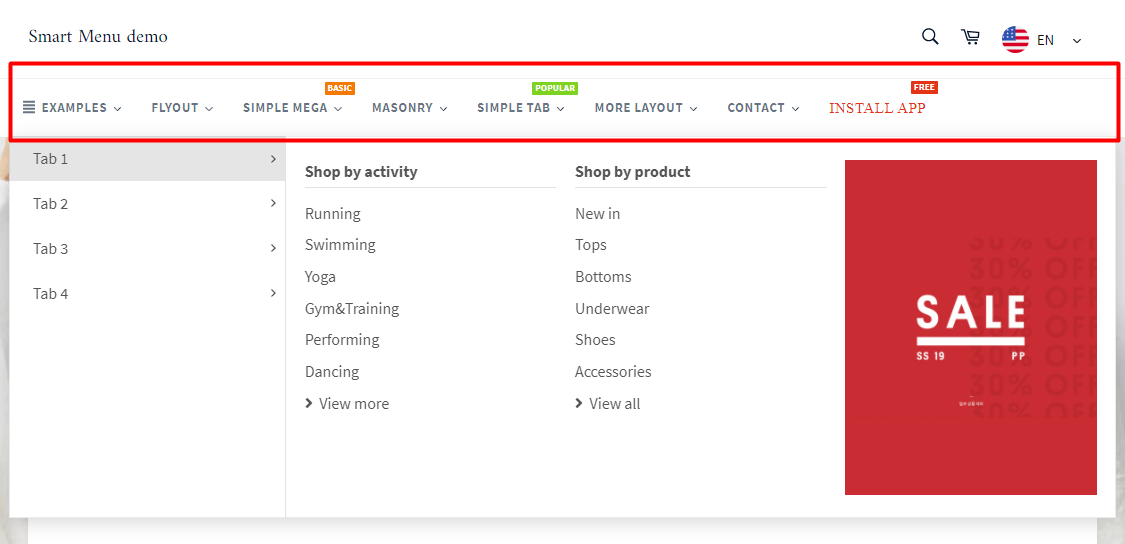The height and width of the screenshot is (544, 1125).
Task: Open the Simple Mega dropdown menu
Action: pos(292,108)
